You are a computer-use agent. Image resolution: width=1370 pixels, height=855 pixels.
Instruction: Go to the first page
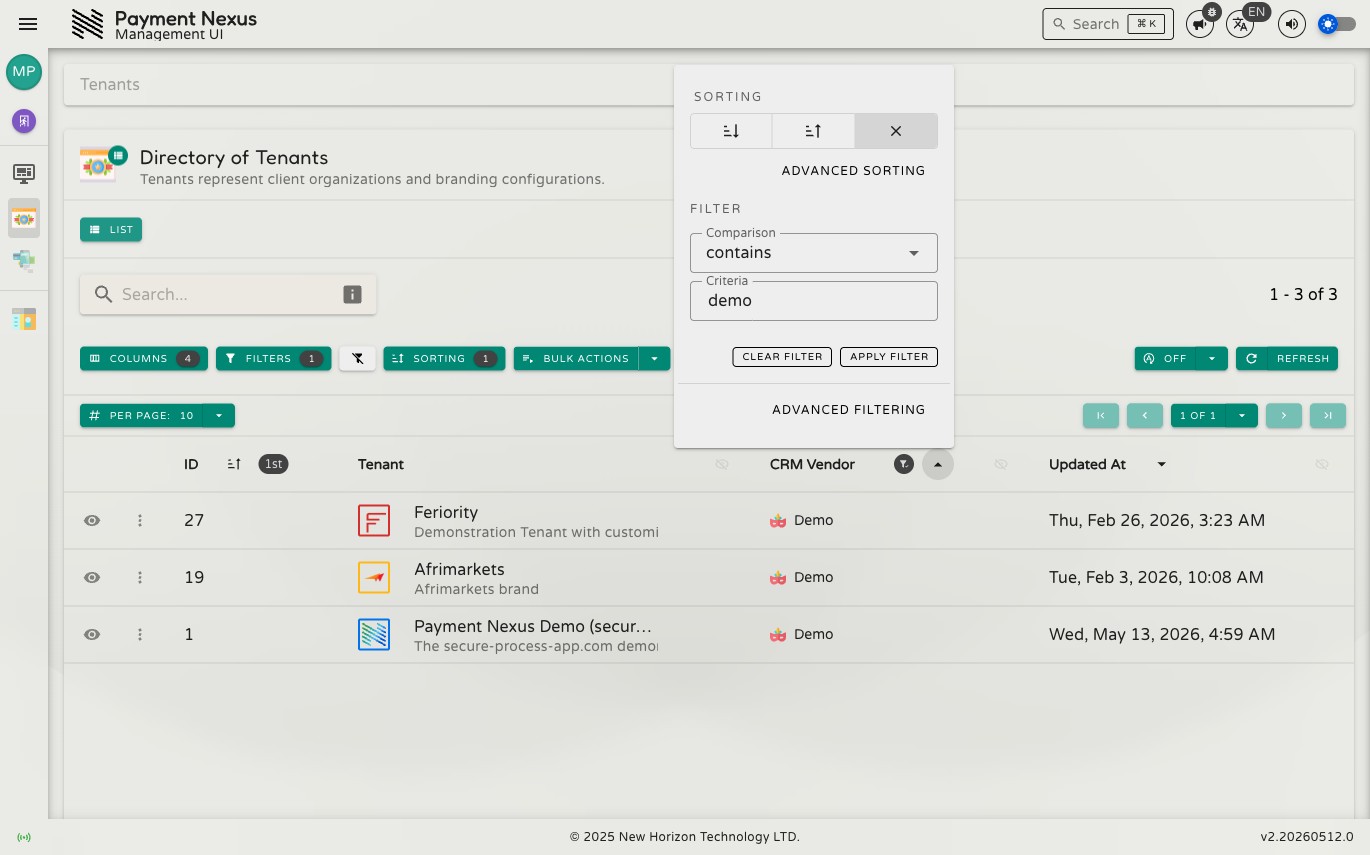coord(1101,415)
